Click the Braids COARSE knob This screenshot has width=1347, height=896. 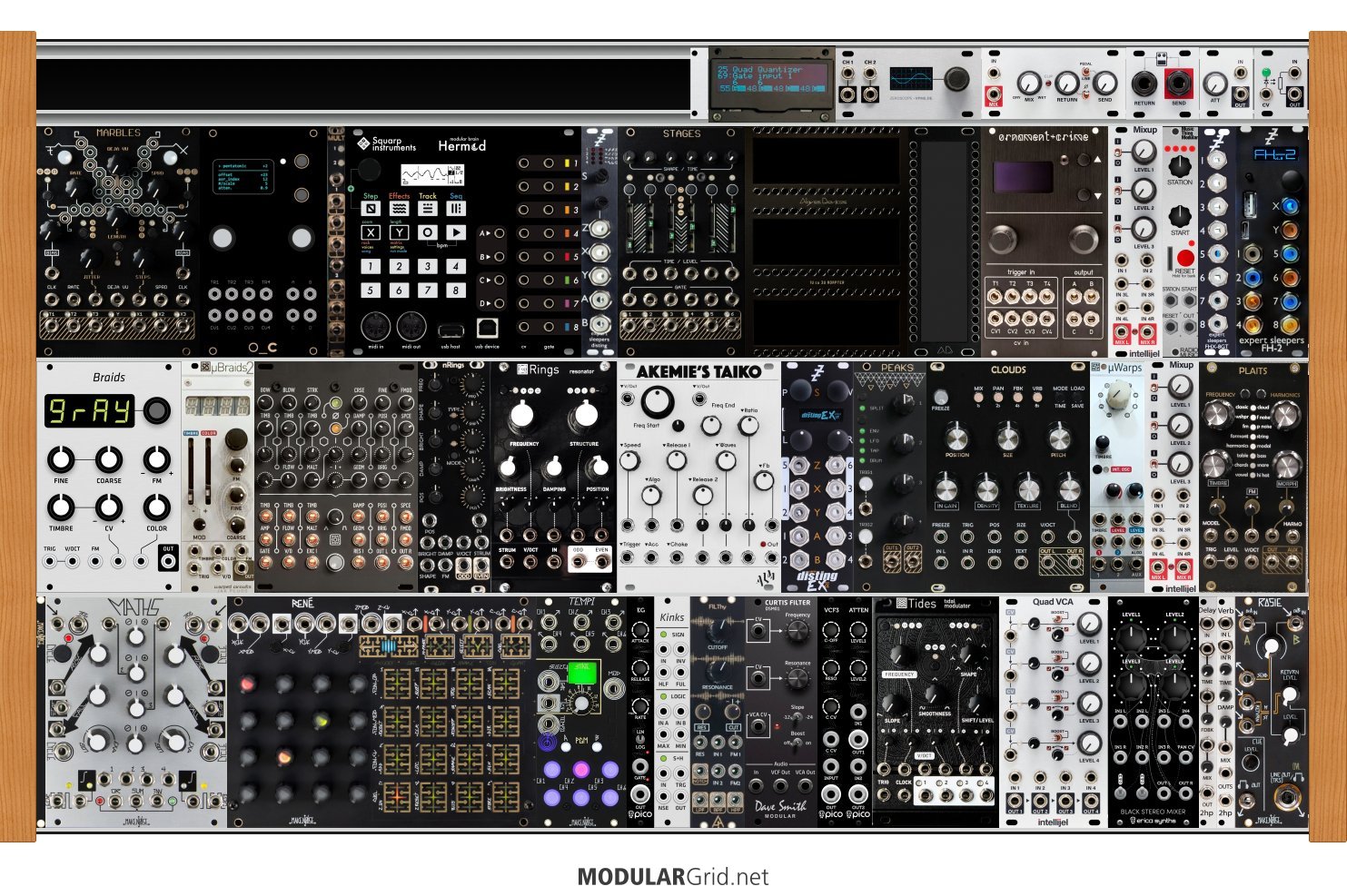point(108,459)
